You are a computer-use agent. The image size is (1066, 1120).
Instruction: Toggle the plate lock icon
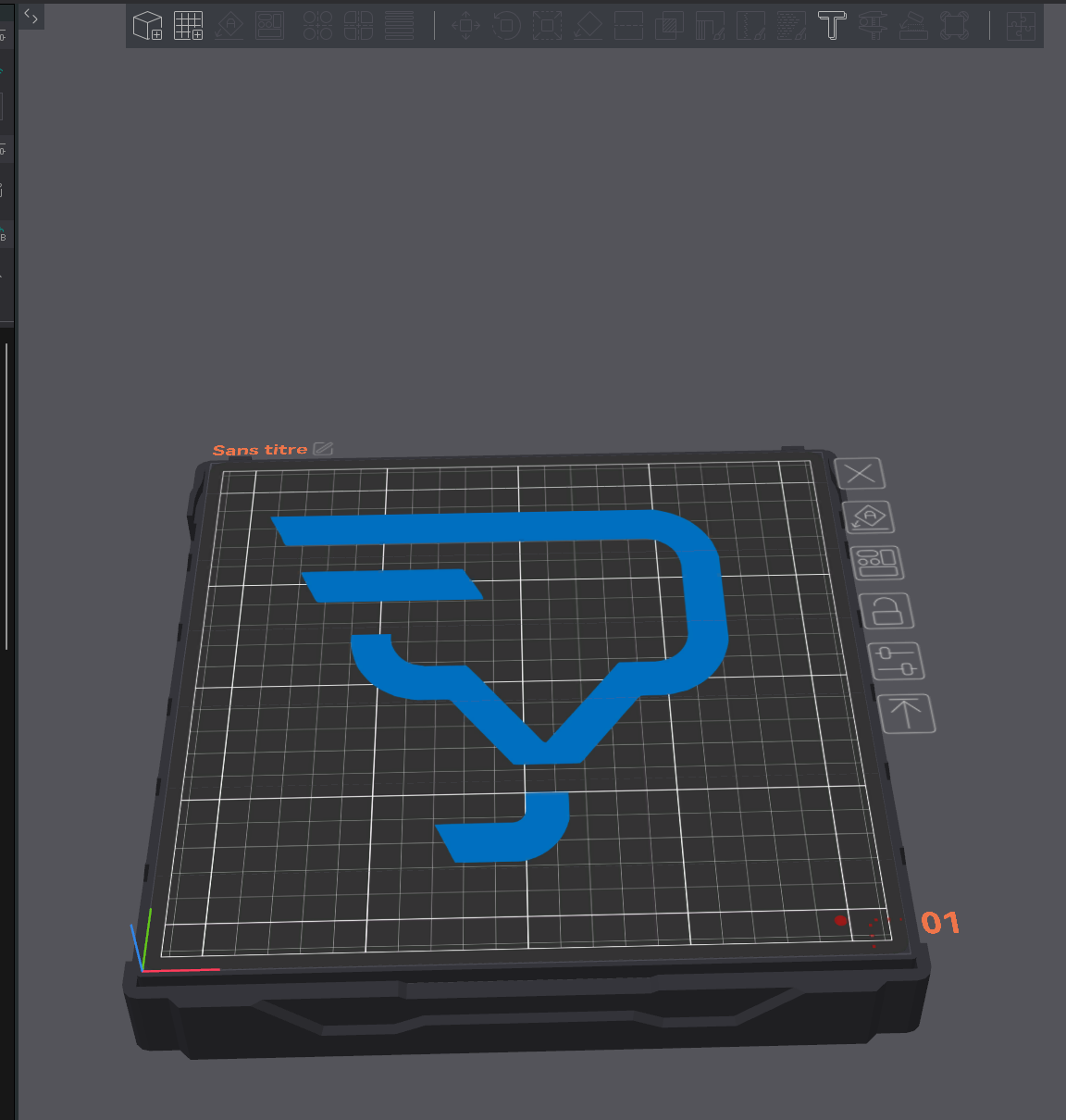tap(886, 611)
